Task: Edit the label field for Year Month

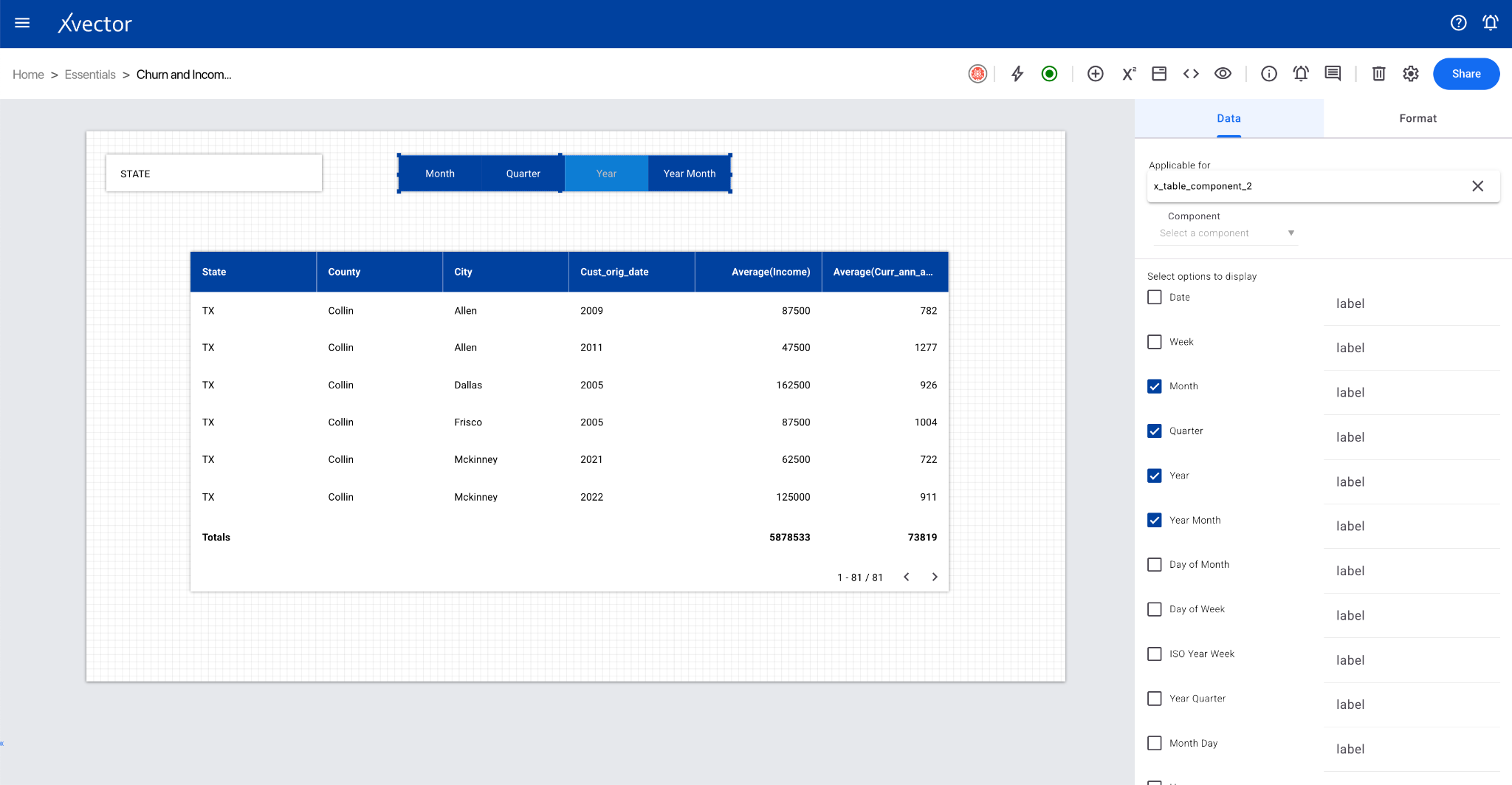Action: 1412,527
